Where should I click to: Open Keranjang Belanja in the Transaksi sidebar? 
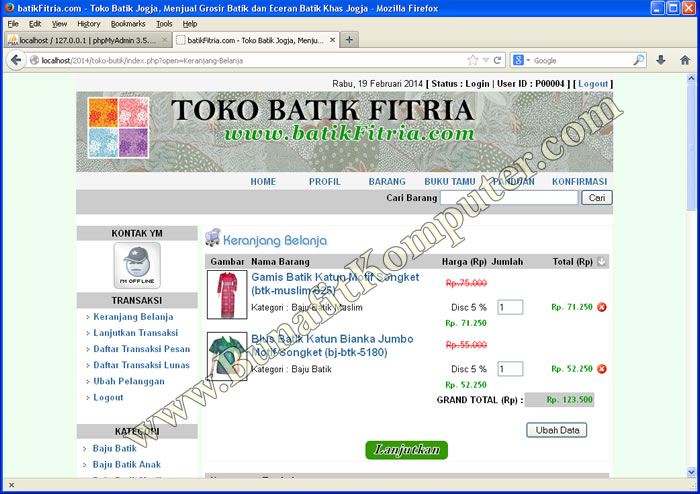pos(133,317)
